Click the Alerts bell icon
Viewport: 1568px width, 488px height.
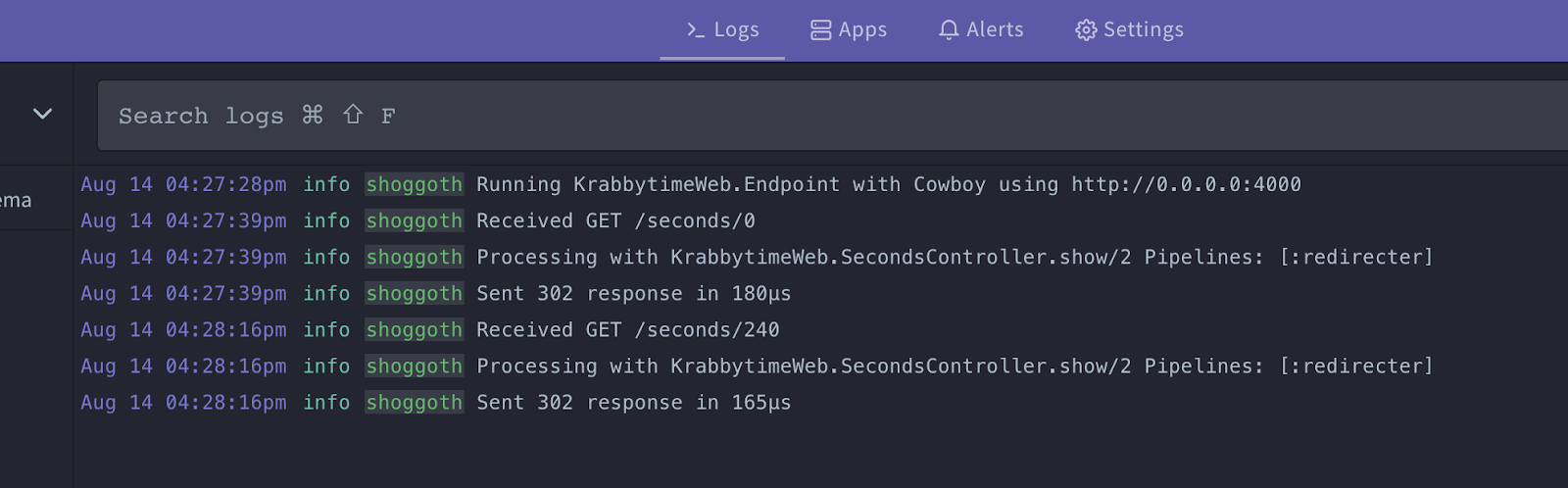[948, 30]
